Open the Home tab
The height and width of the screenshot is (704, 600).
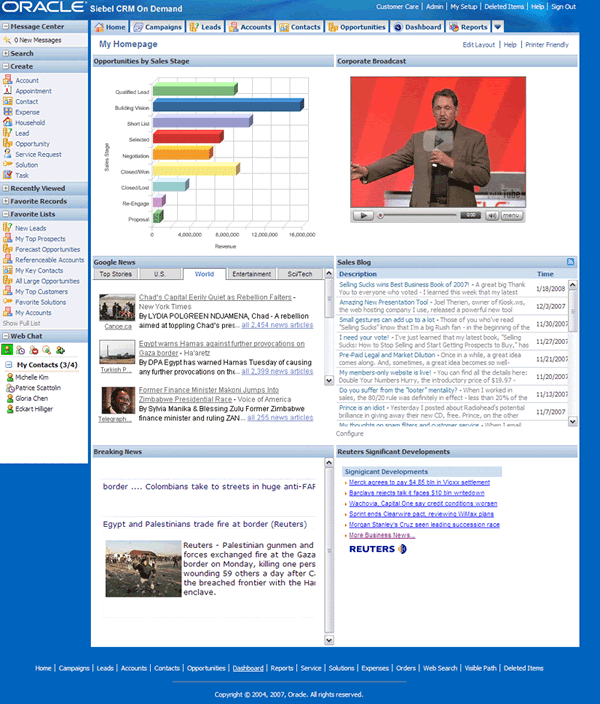click(110, 27)
